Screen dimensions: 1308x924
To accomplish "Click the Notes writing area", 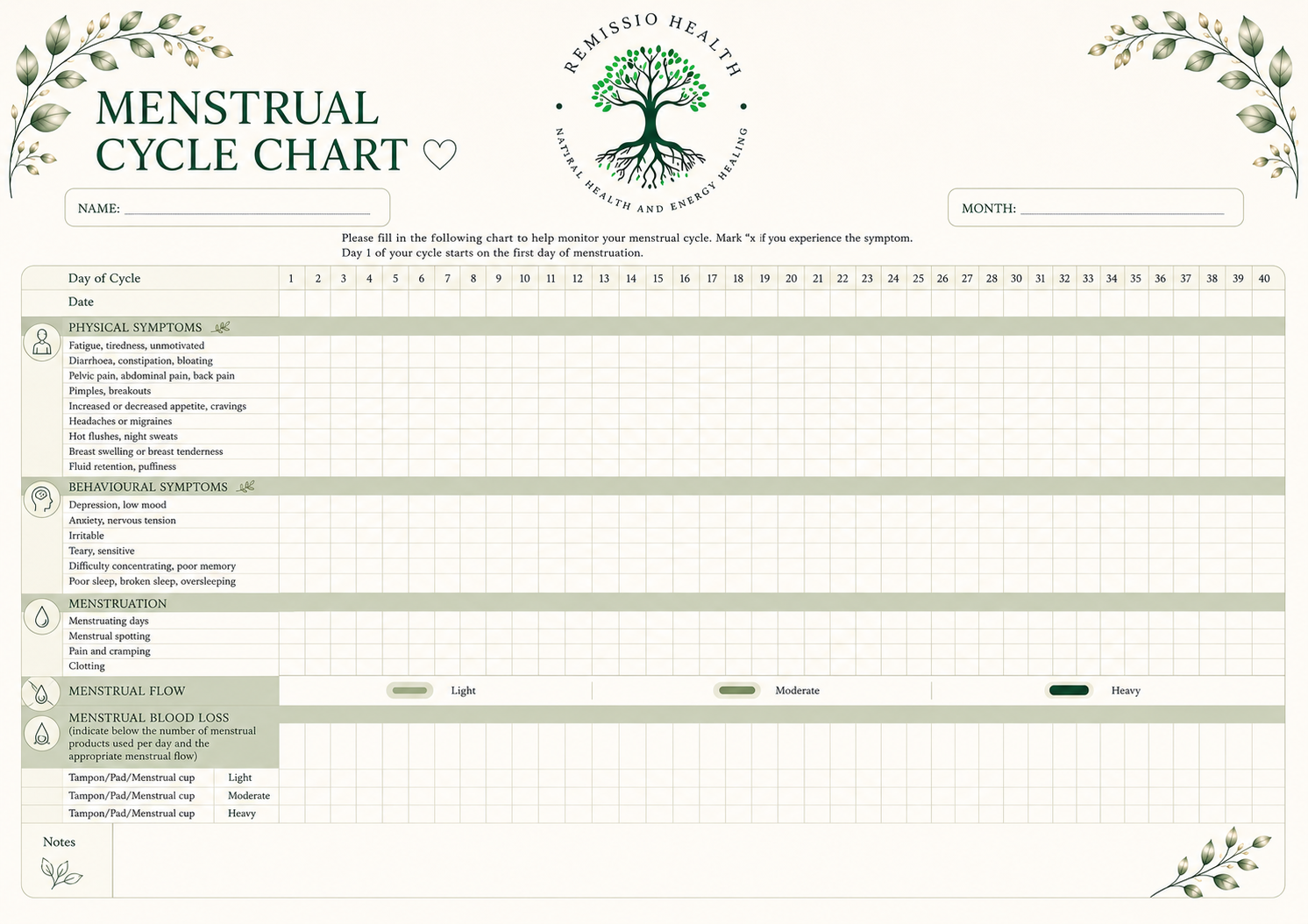I will click(x=698, y=860).
